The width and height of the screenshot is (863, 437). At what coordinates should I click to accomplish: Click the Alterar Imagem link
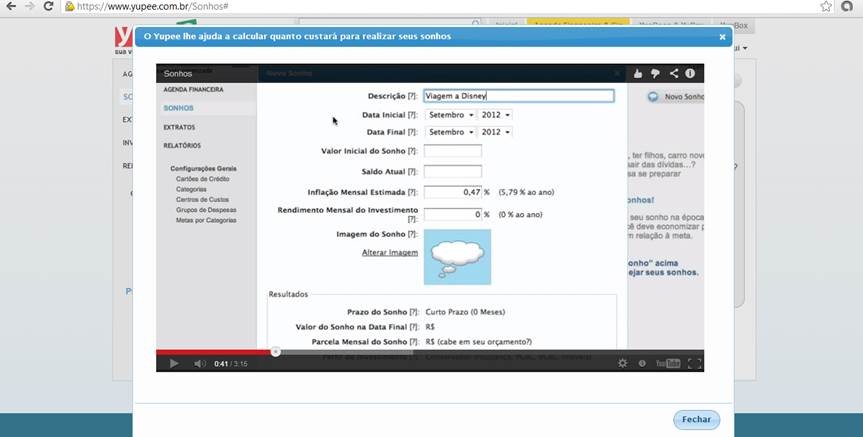tap(390, 253)
